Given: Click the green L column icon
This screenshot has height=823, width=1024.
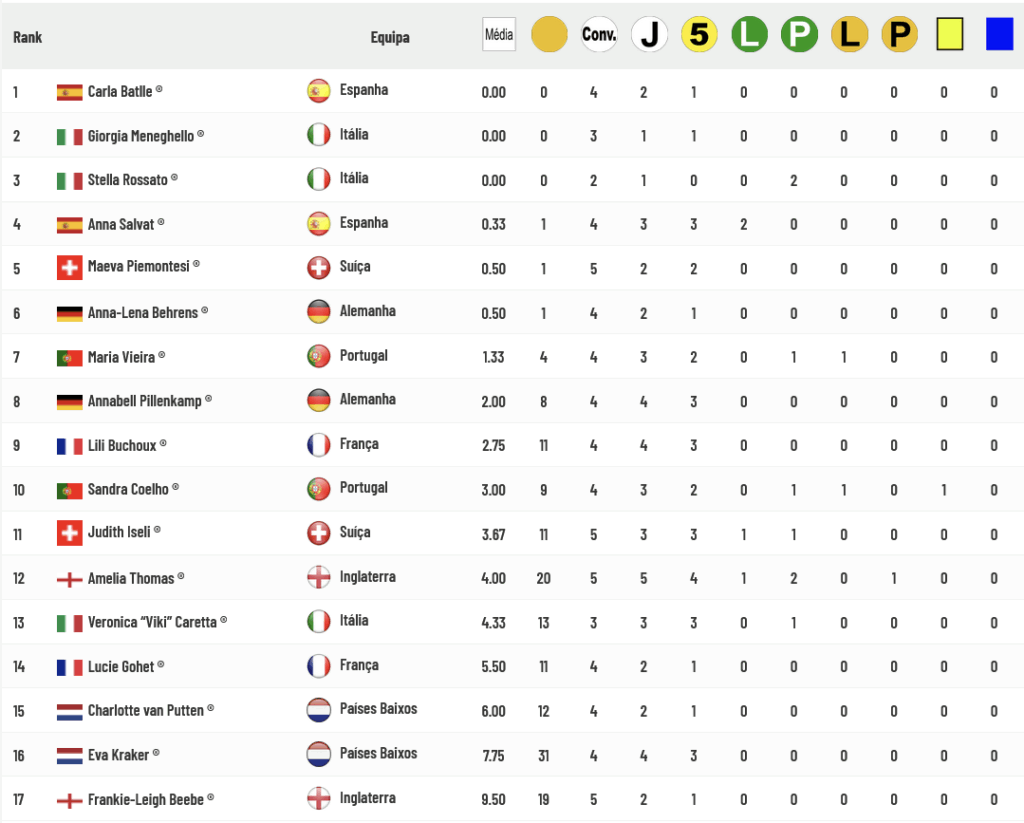Looking at the screenshot, I should 749,35.
